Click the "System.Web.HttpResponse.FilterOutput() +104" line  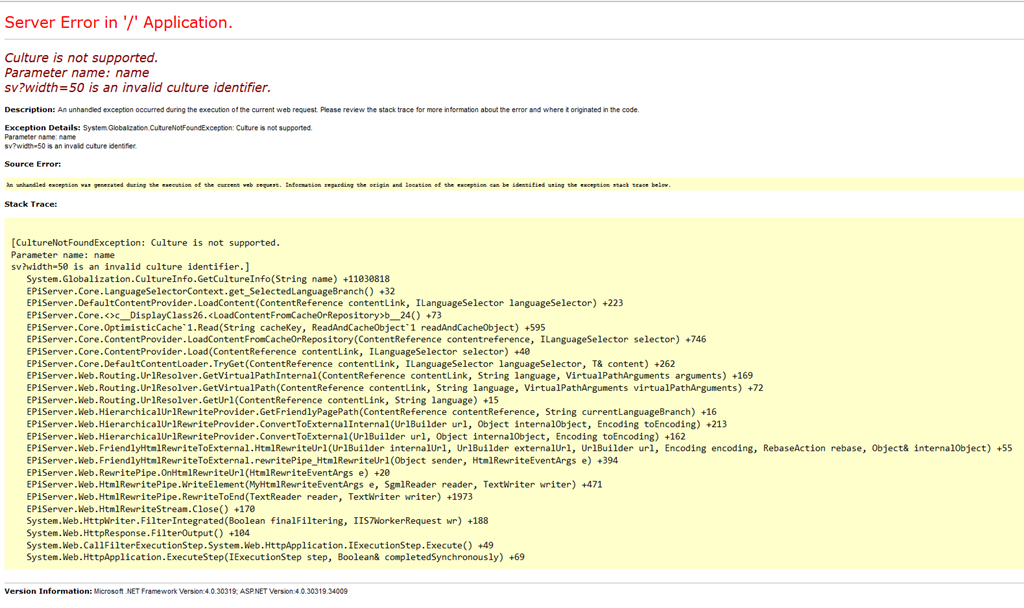(x=138, y=533)
